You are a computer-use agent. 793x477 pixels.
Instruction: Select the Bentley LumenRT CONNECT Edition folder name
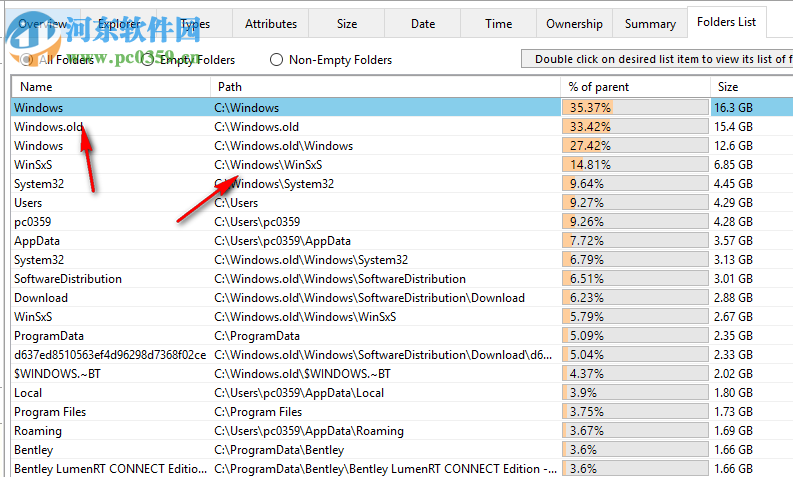(x=110, y=469)
